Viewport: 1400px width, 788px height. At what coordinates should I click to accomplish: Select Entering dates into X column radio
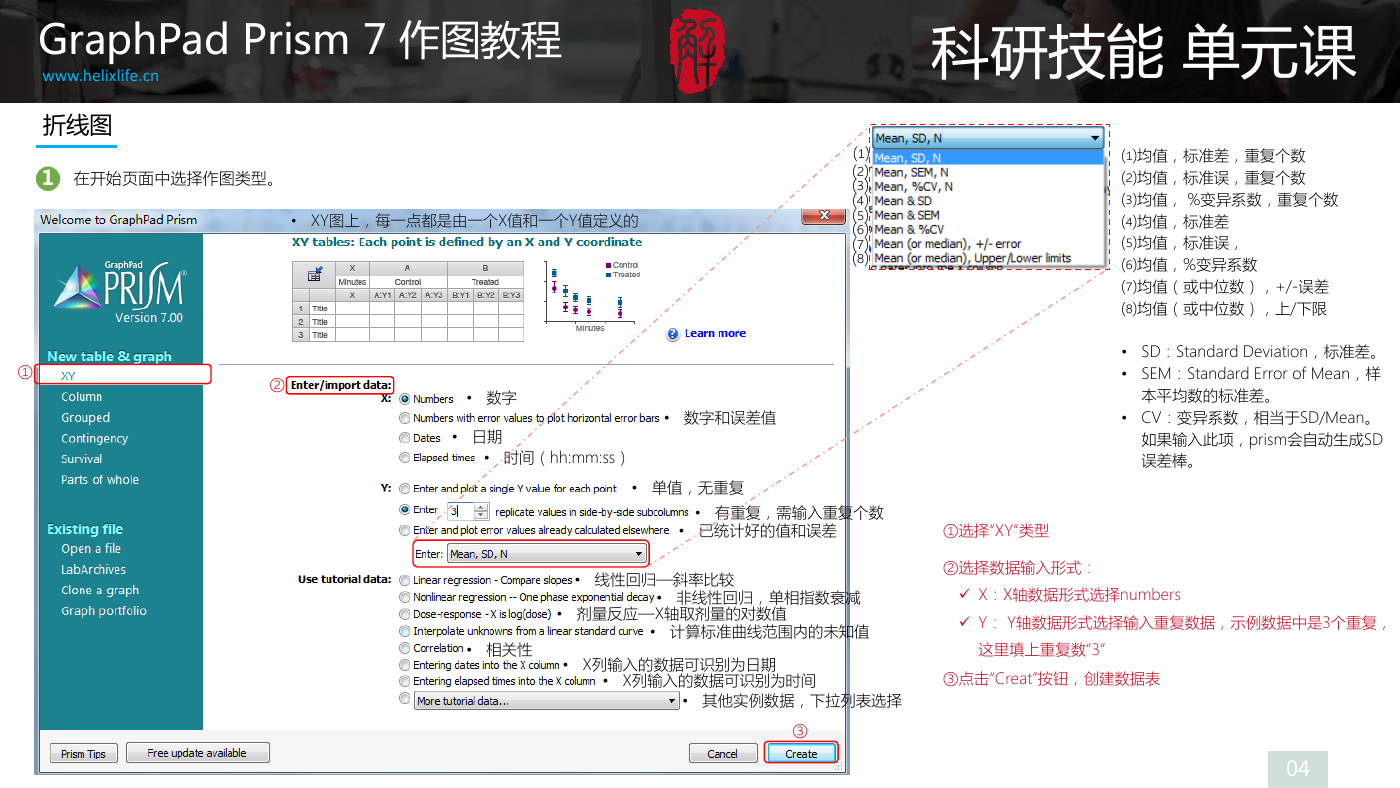(x=404, y=665)
